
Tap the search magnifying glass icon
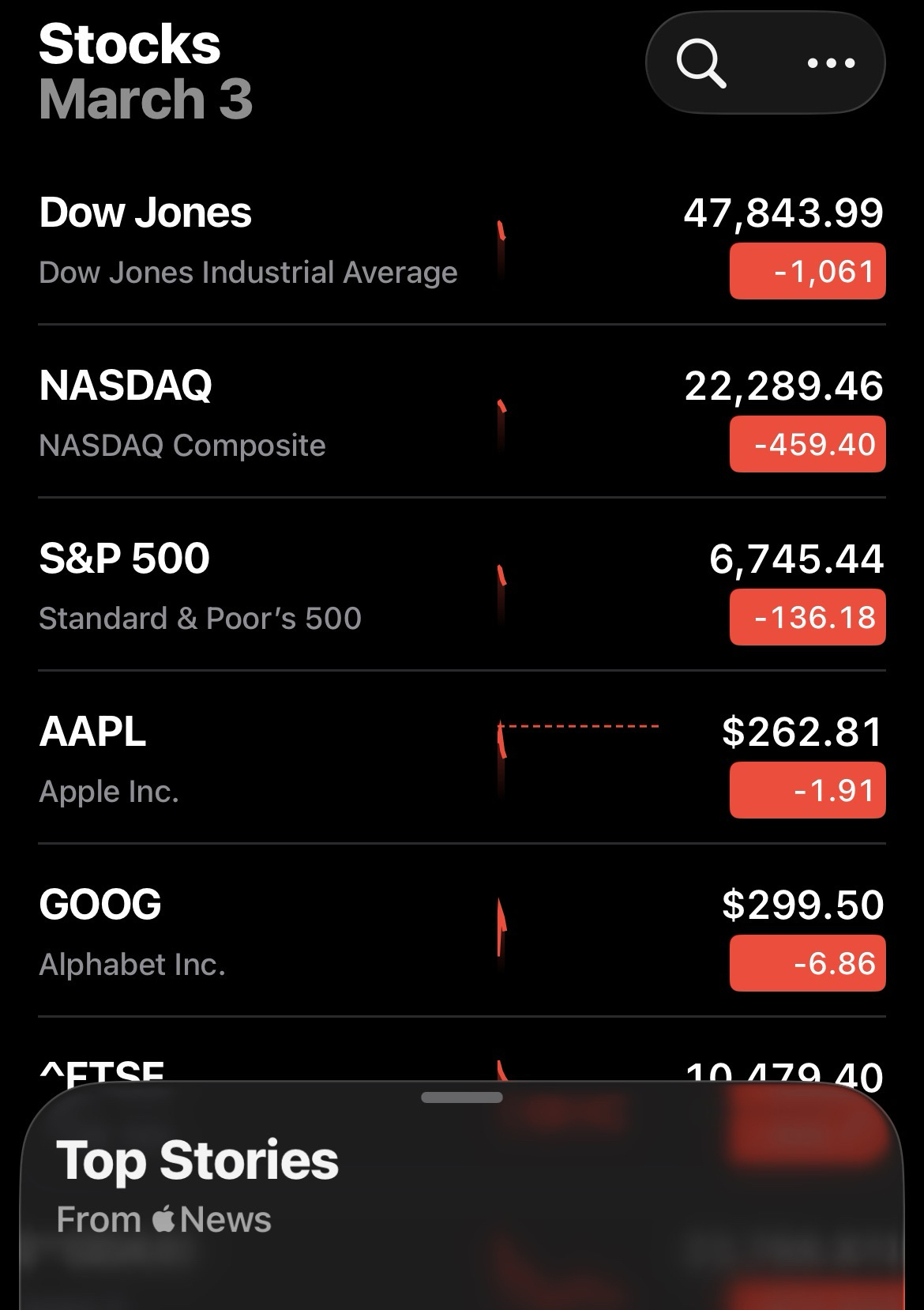point(701,63)
